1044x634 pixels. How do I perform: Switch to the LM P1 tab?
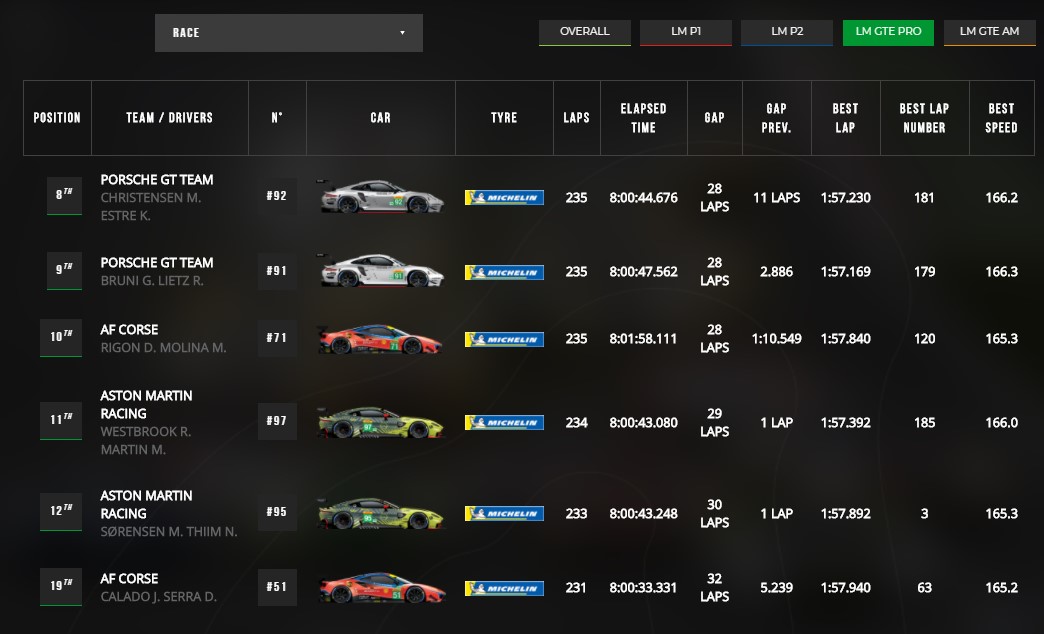click(x=686, y=32)
